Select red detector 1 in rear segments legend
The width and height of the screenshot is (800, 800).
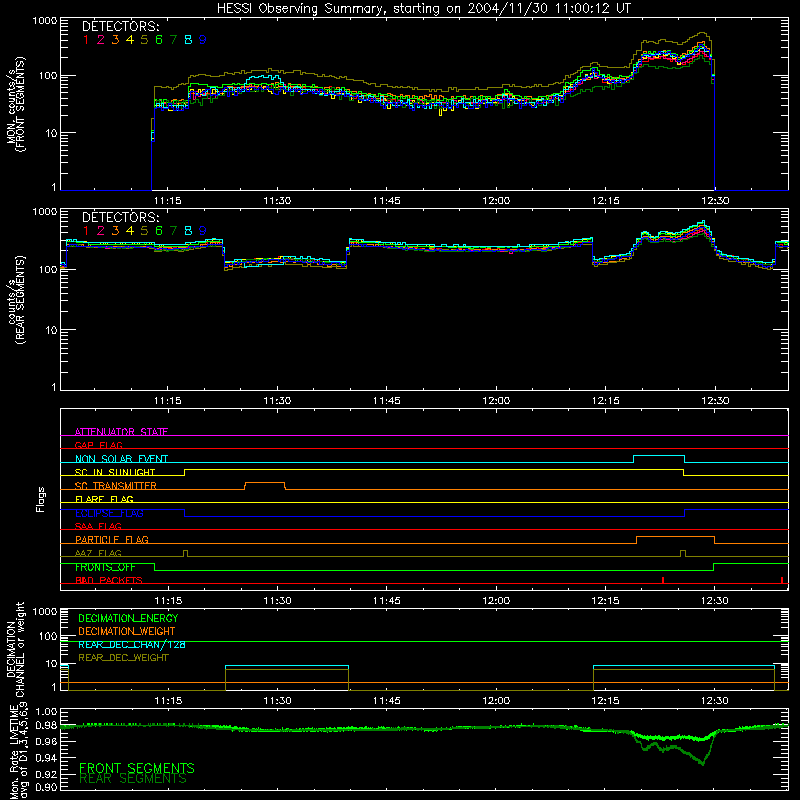tap(86, 231)
